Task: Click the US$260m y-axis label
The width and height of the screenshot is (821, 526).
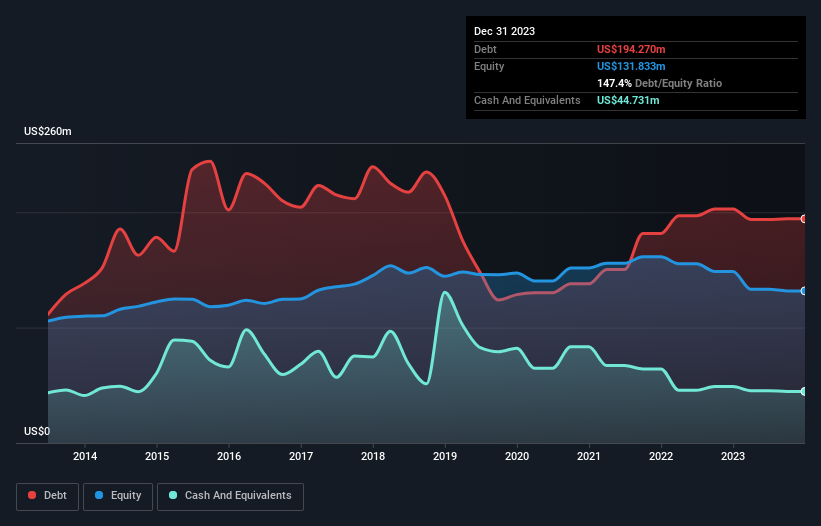Action: [48, 131]
